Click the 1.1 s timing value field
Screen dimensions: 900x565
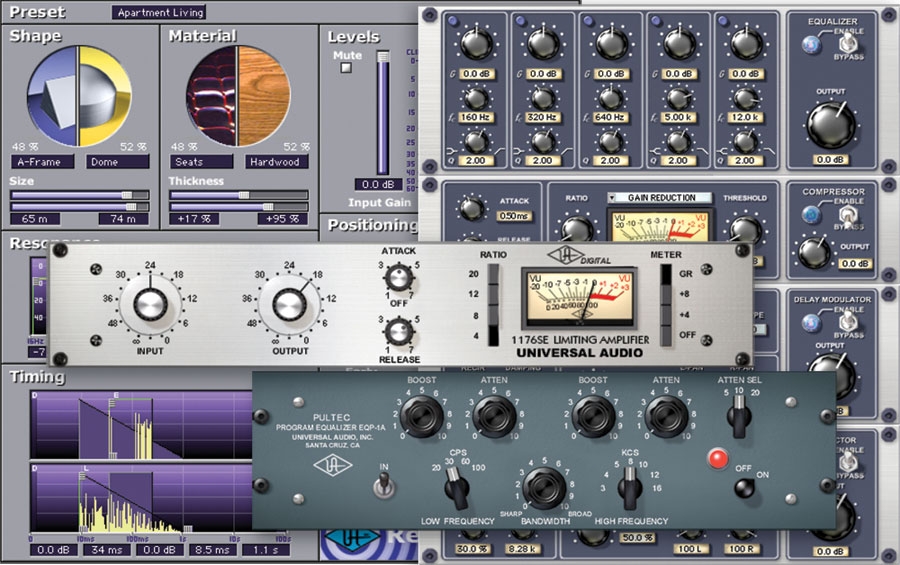pos(266,549)
